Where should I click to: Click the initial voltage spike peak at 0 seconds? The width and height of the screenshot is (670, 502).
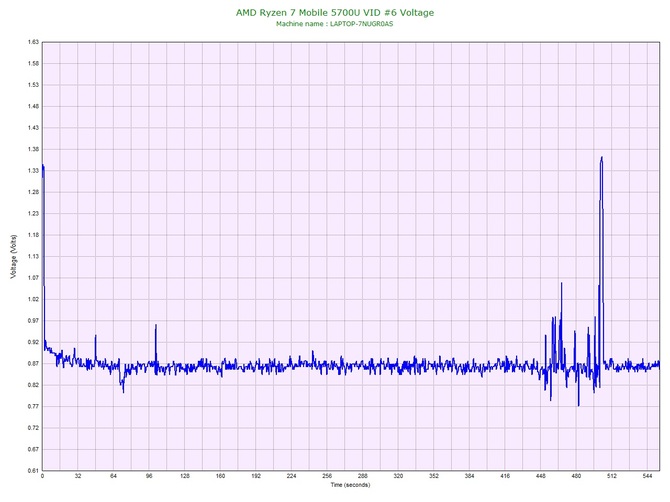coord(43,165)
